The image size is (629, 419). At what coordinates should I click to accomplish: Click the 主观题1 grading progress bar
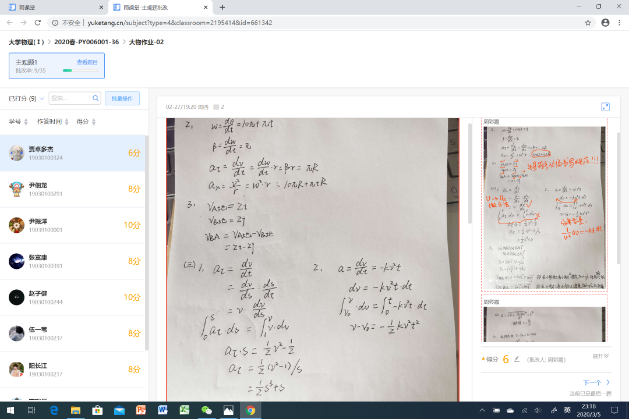(x=68, y=71)
